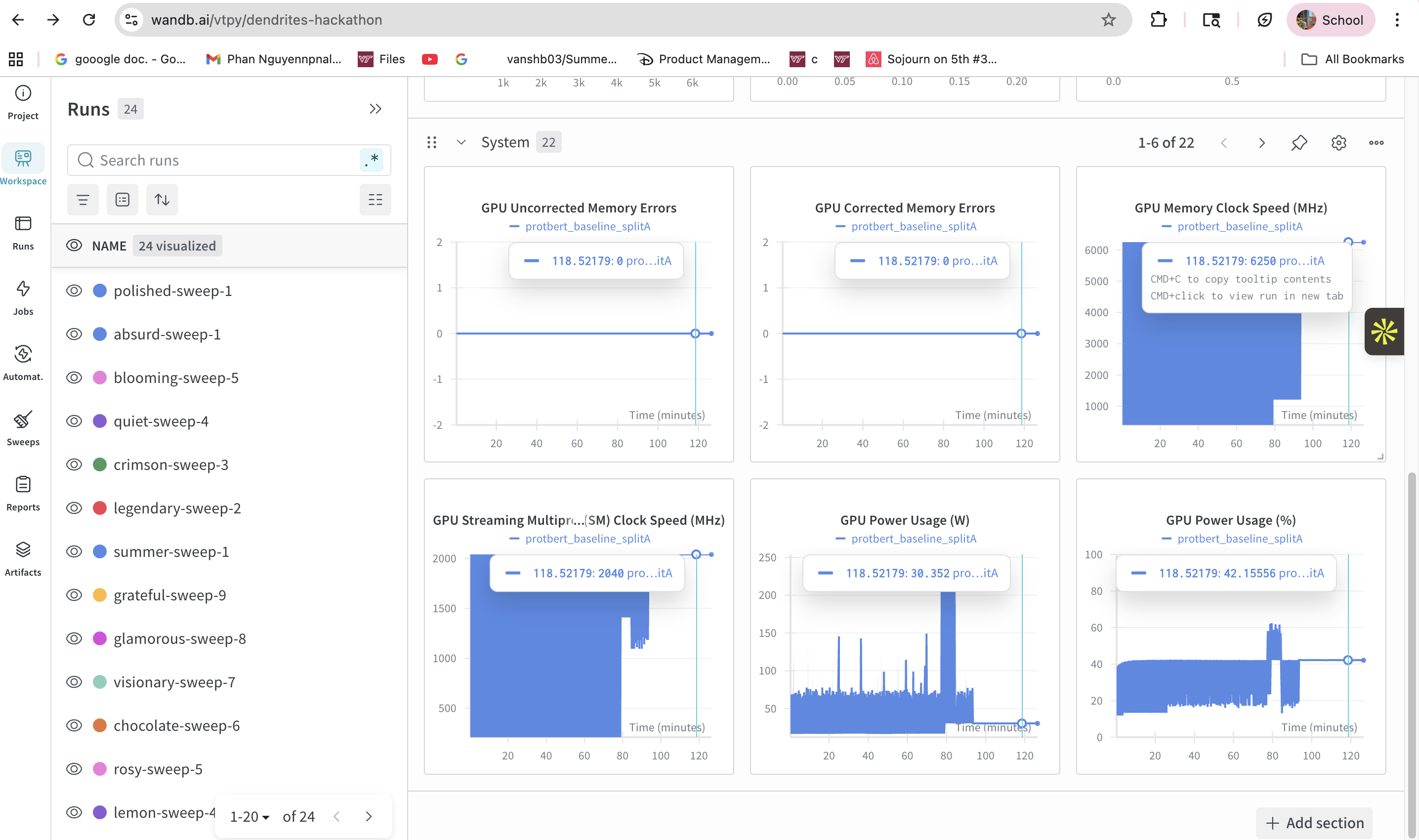Click the blooming-sweep-5 pink color swatch
Screen dimensions: 1419x840
pyautogui.click(x=100, y=378)
